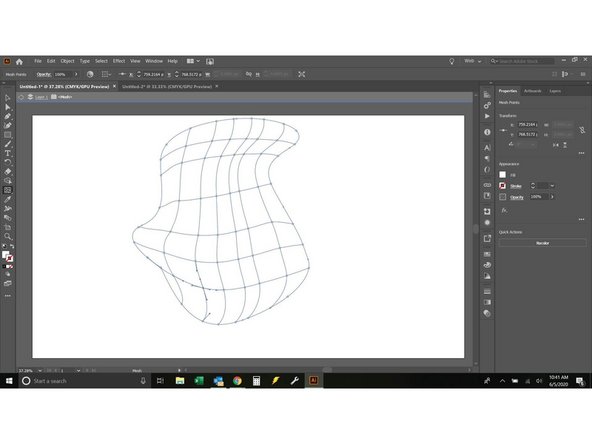This screenshot has height=444, width=592.
Task: Toggle Draw mode icon in toolbar
Action: coord(8,274)
